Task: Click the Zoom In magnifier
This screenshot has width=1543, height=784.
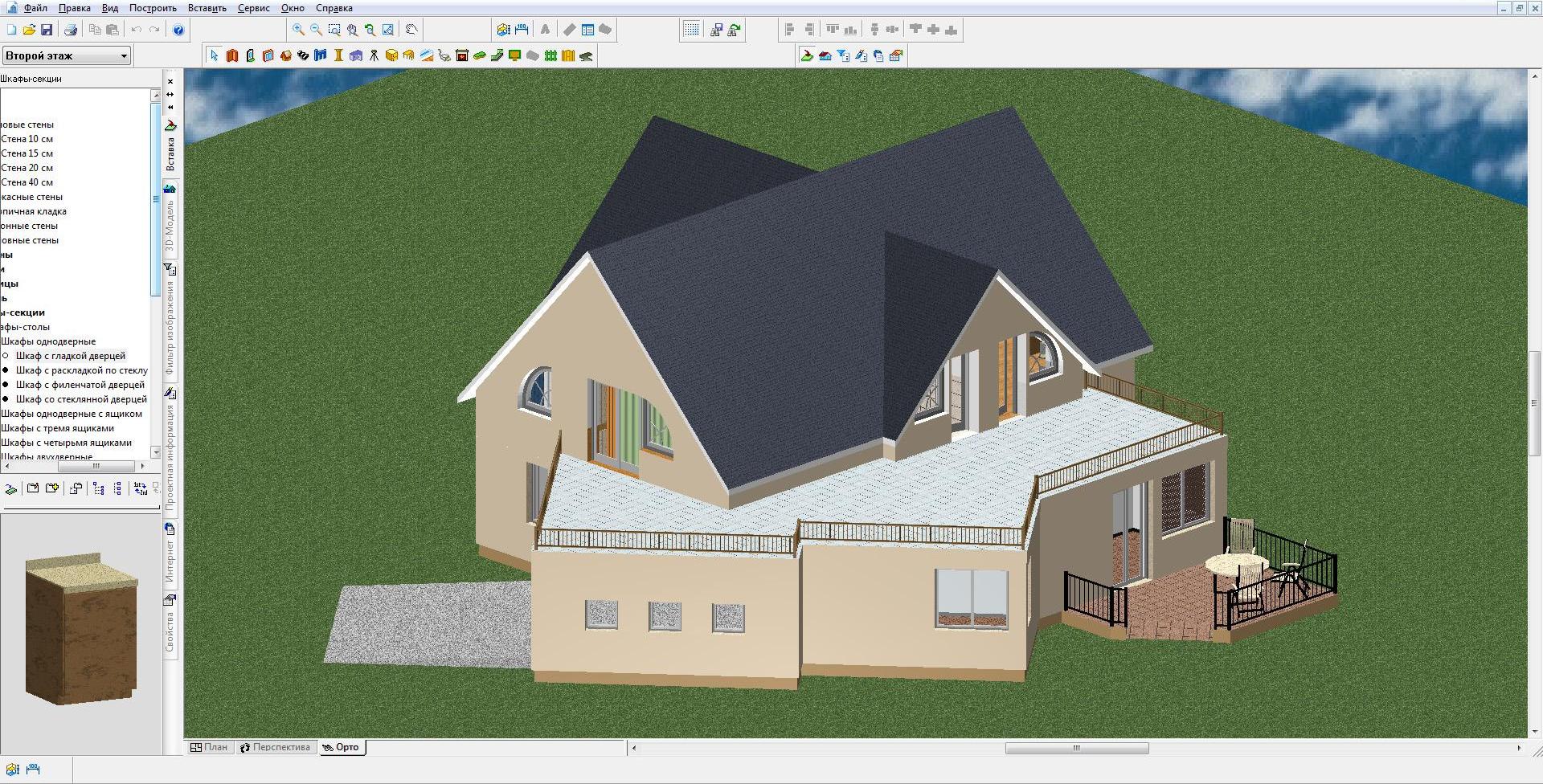Action: (x=298, y=30)
